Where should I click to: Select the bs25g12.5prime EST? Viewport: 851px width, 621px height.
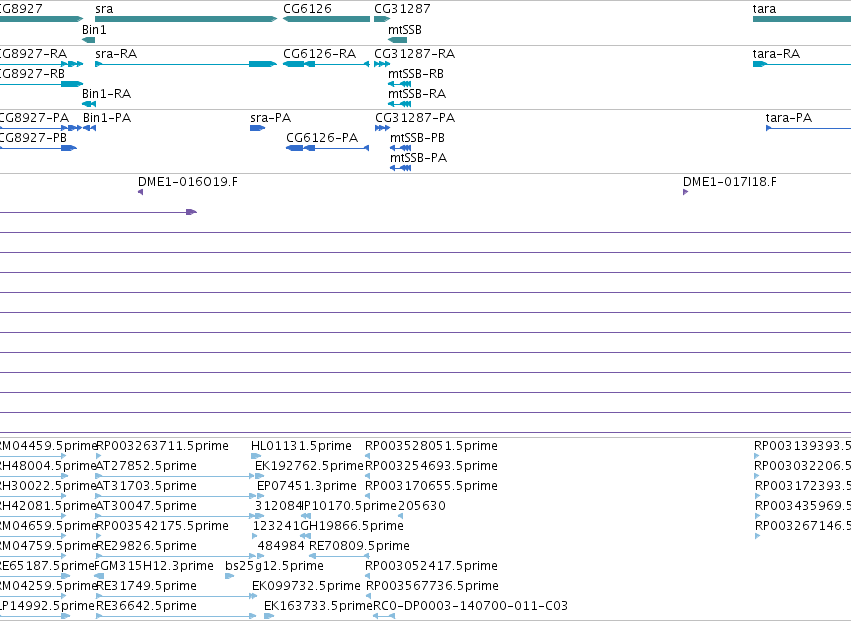point(230,576)
